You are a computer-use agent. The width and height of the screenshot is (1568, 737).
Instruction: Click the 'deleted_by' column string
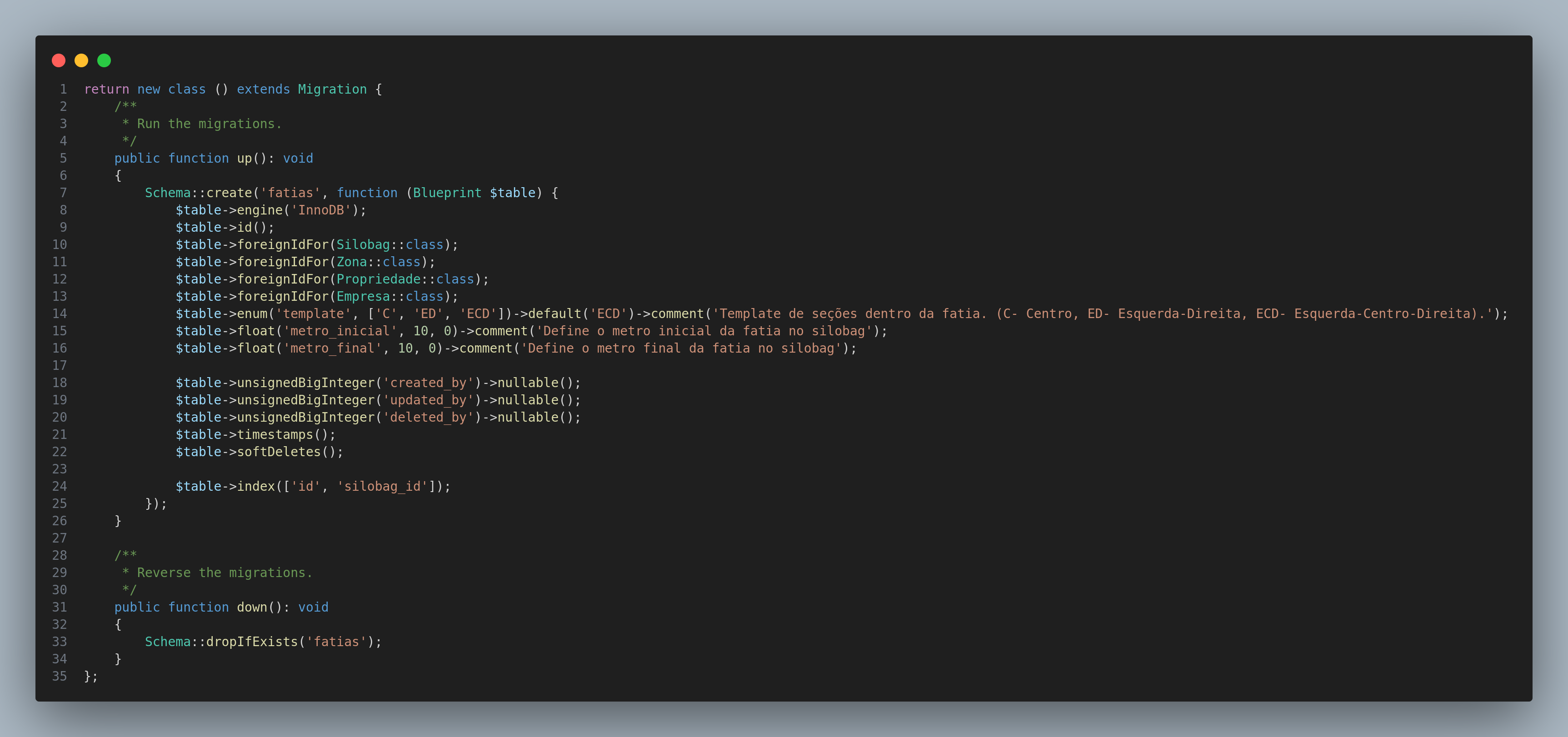(428, 418)
